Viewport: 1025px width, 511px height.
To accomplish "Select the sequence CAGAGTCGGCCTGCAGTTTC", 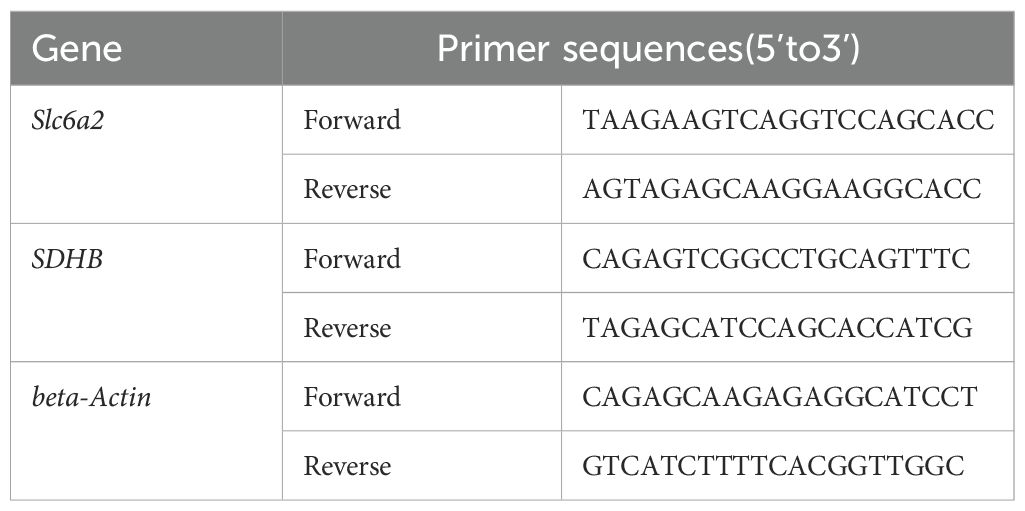I will pos(776,259).
